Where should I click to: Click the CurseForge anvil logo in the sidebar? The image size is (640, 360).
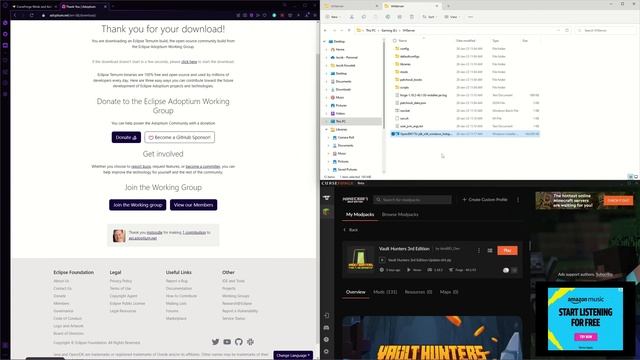click(x=327, y=198)
